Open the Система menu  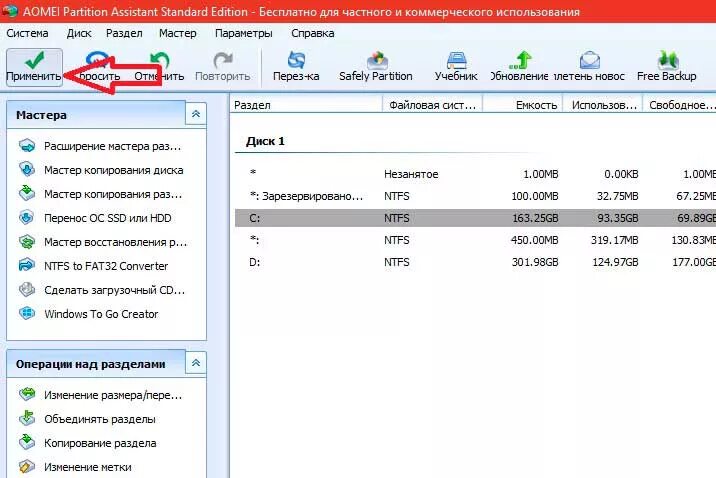click(27, 33)
